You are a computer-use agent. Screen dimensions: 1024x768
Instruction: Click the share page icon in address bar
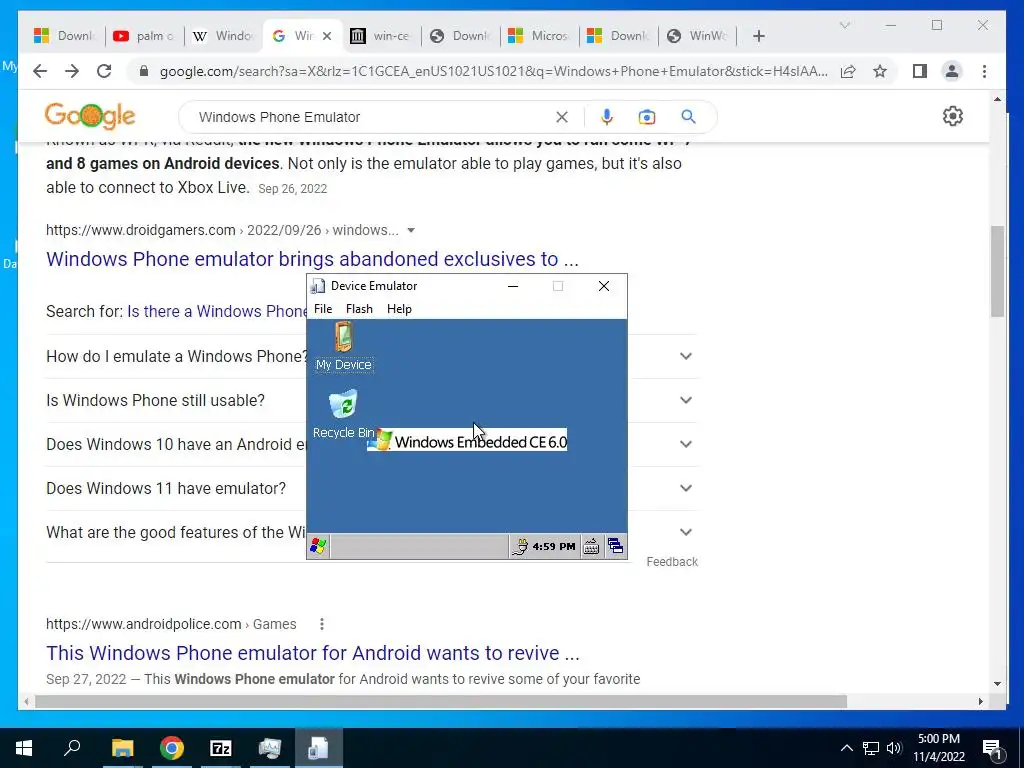(x=848, y=71)
